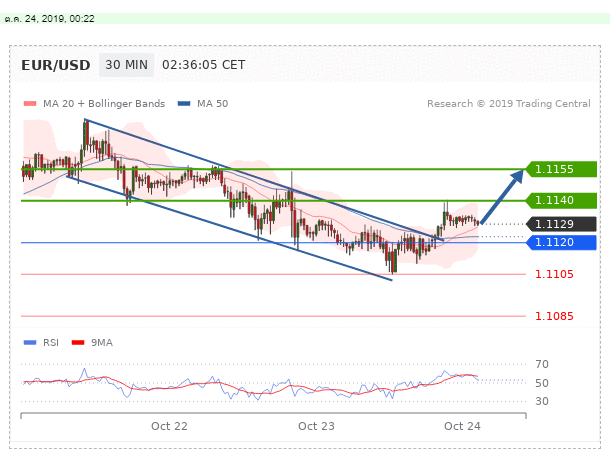The image size is (610, 455).
Task: Click the blue 1.1120 pivot label
Action: point(561,242)
